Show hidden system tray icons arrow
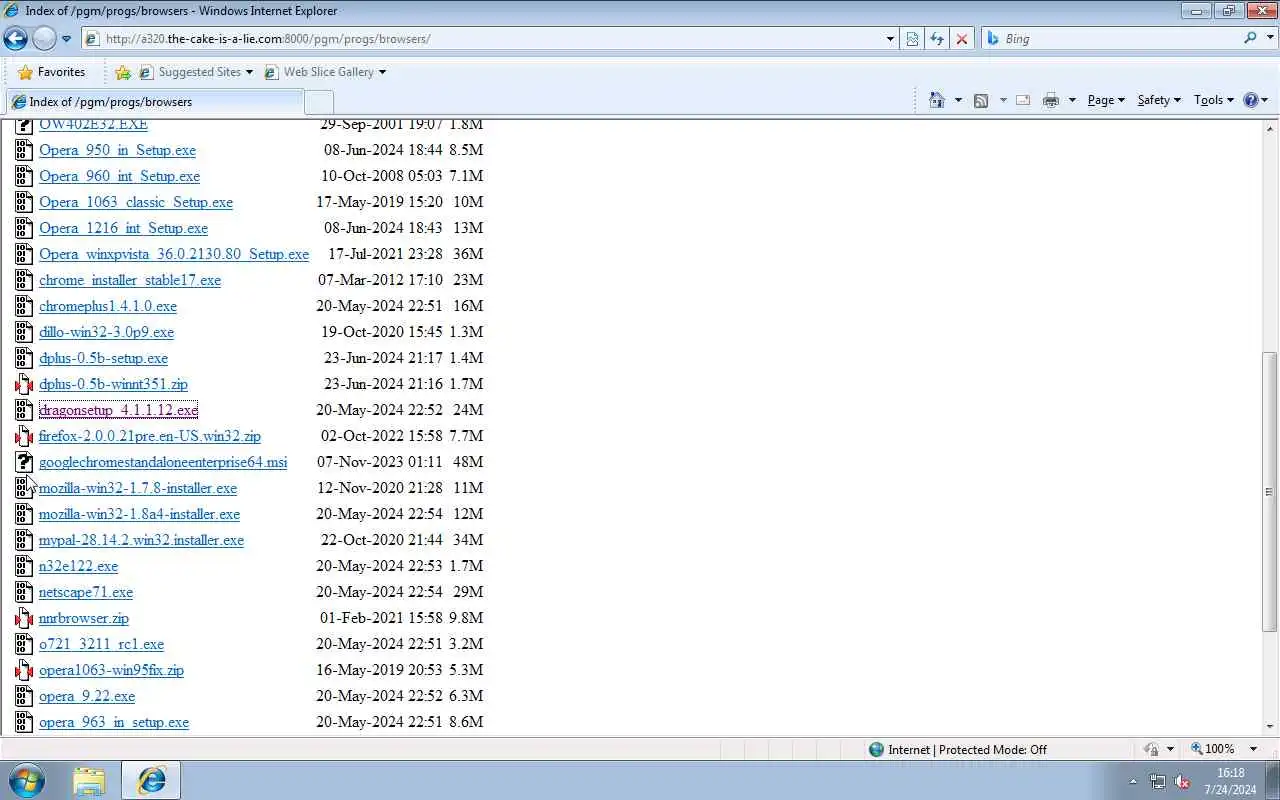Image resolution: width=1280 pixels, height=800 pixels. click(1133, 782)
